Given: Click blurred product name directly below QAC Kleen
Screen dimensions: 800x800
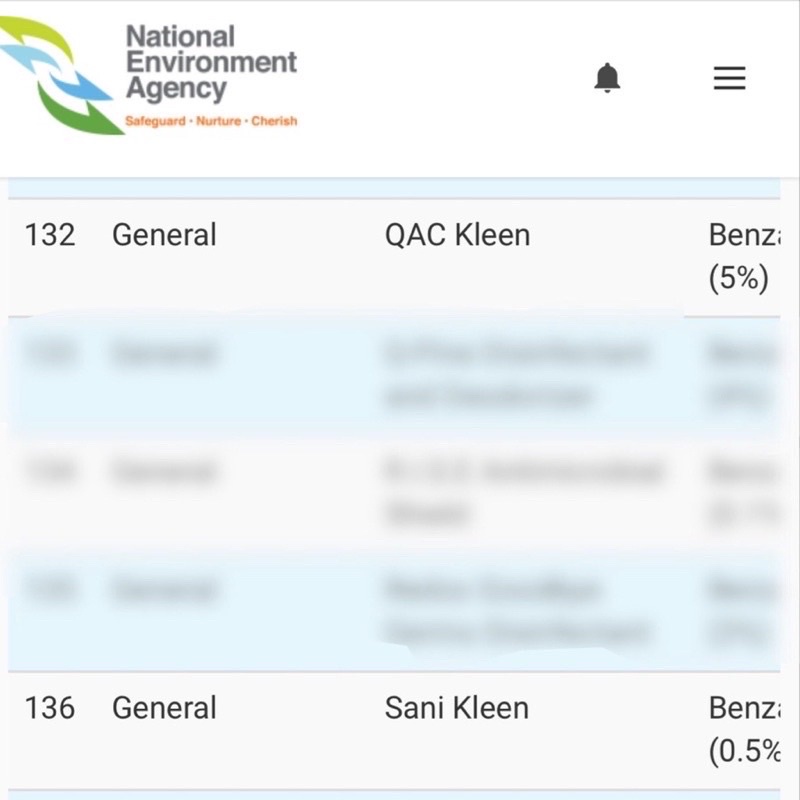Looking at the screenshot, I should (x=515, y=374).
